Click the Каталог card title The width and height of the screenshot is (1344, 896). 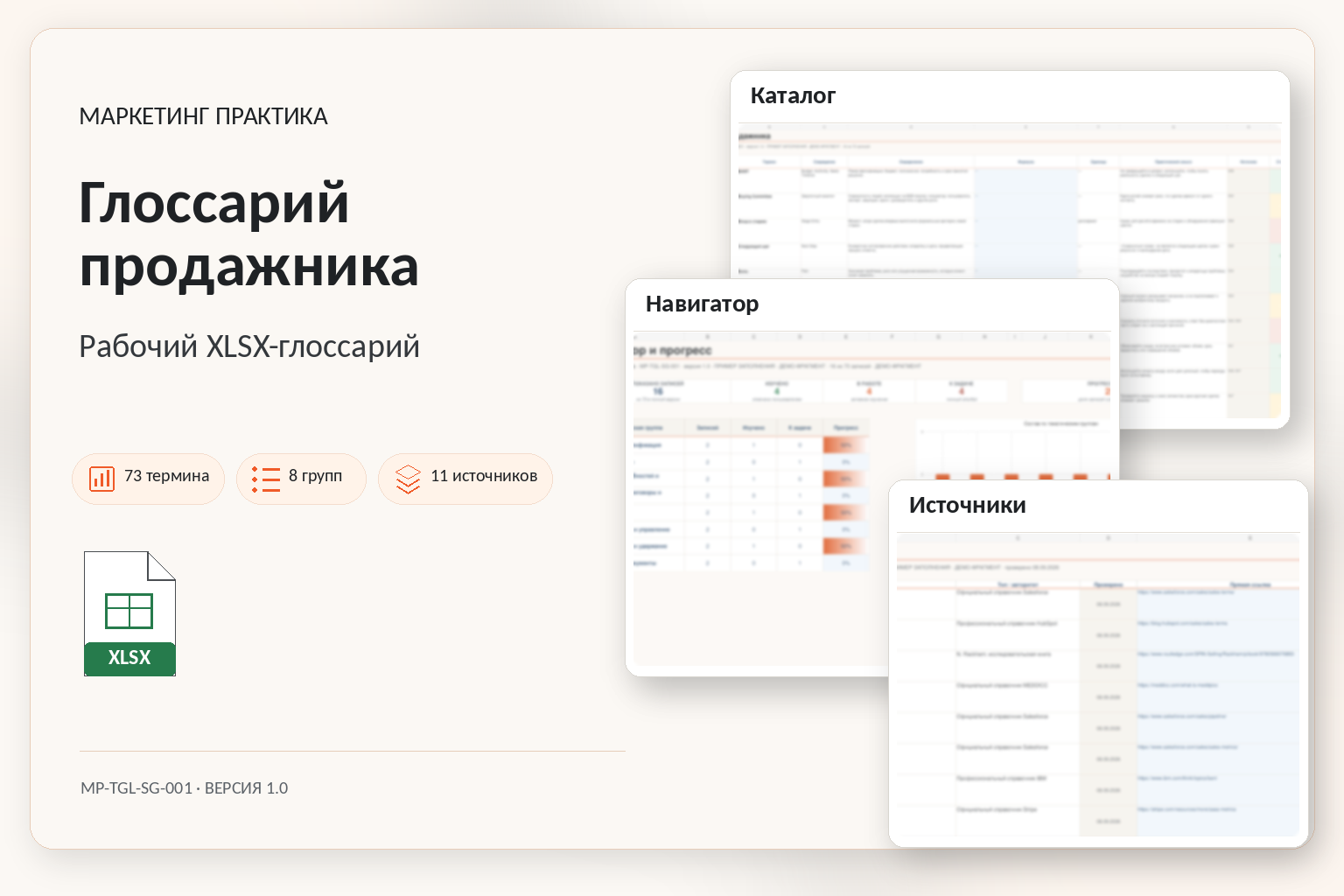point(793,95)
